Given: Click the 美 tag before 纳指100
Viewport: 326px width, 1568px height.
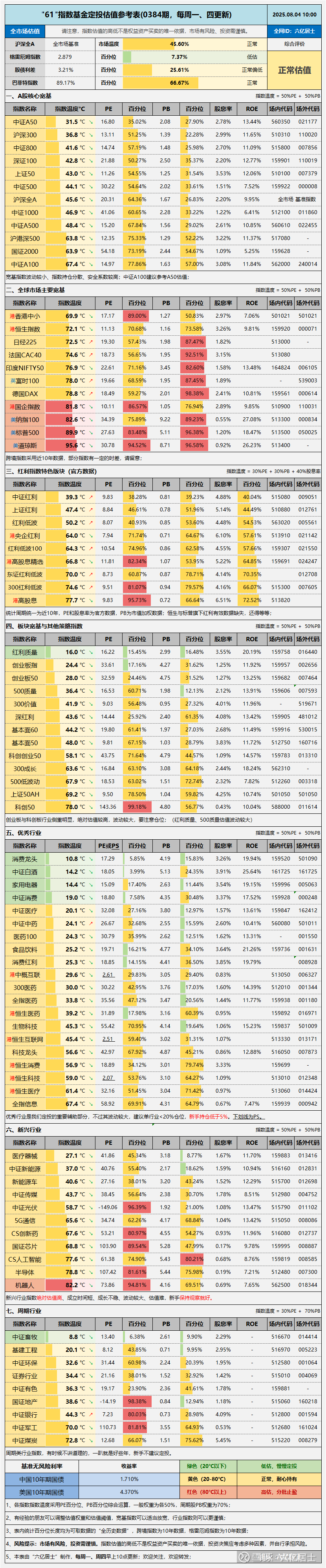Looking at the screenshot, I should tap(11, 419).
